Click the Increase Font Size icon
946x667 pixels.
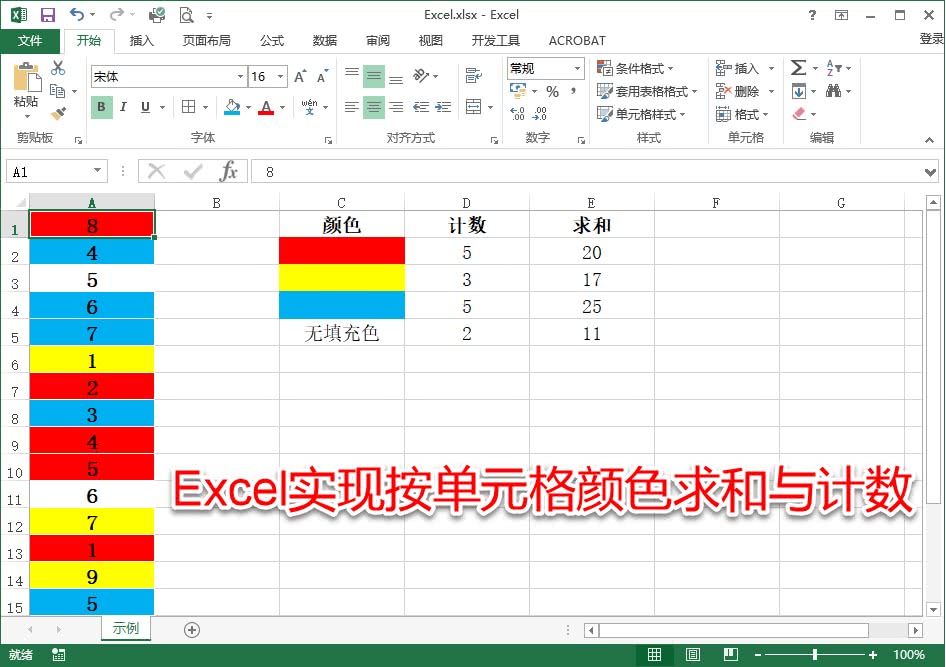tap(301, 77)
